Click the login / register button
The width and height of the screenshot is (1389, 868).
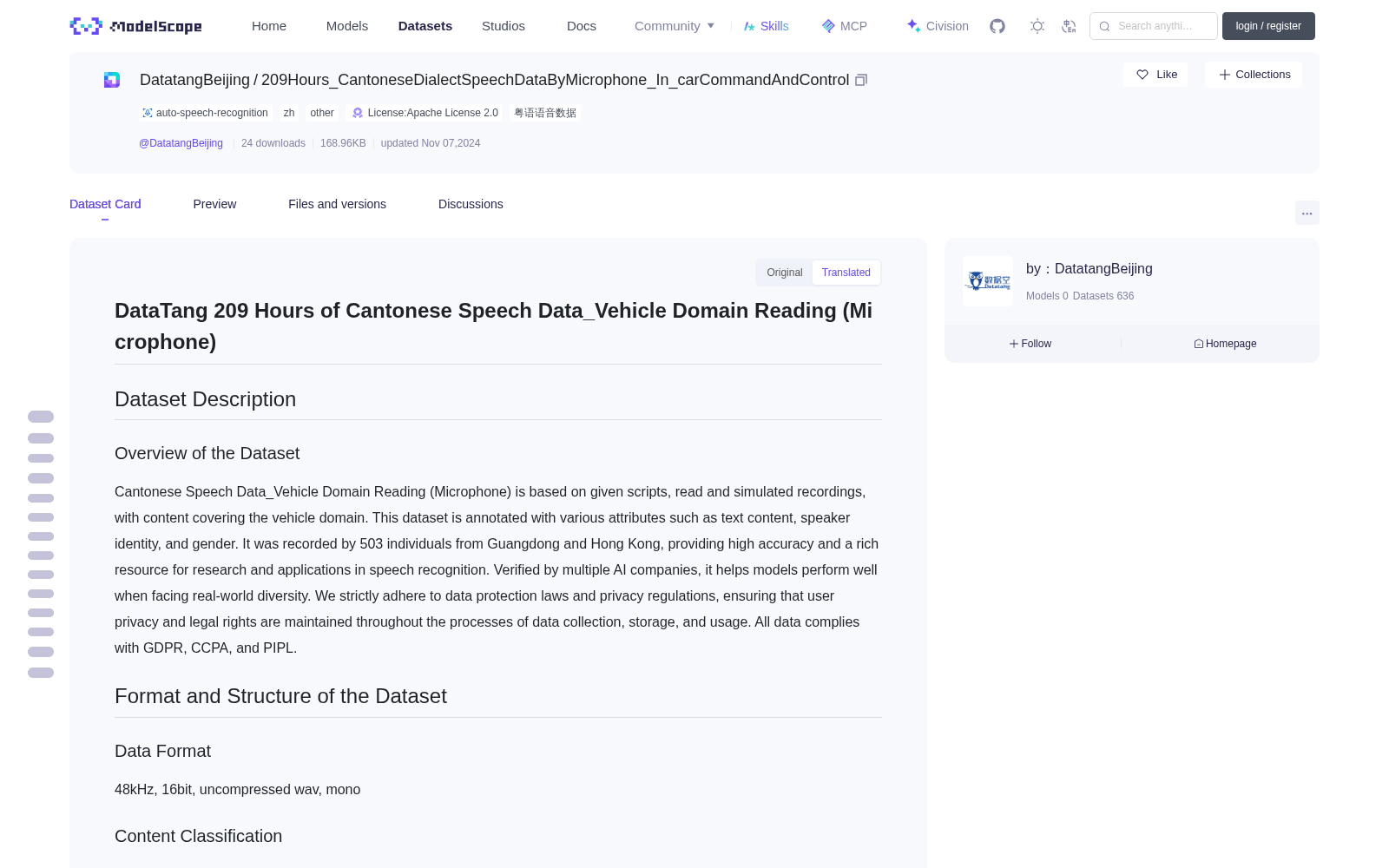[1268, 26]
